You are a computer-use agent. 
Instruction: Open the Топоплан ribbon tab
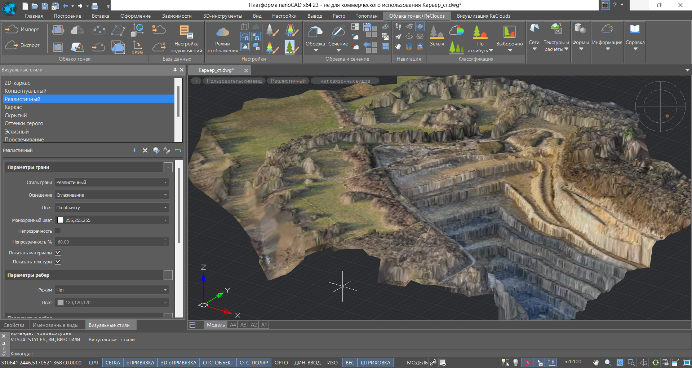coord(367,16)
